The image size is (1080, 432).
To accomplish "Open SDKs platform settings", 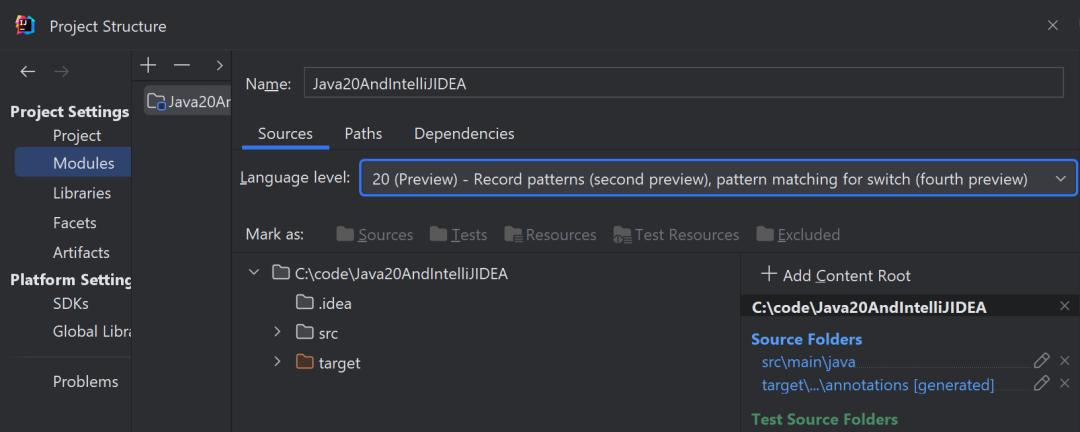I will click(71, 304).
